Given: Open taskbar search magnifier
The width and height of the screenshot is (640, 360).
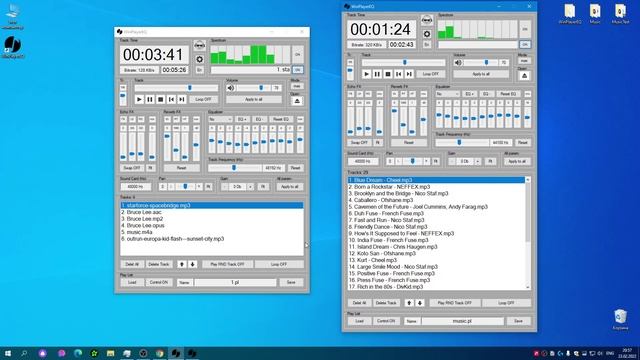Looking at the screenshot, I should (x=24, y=353).
